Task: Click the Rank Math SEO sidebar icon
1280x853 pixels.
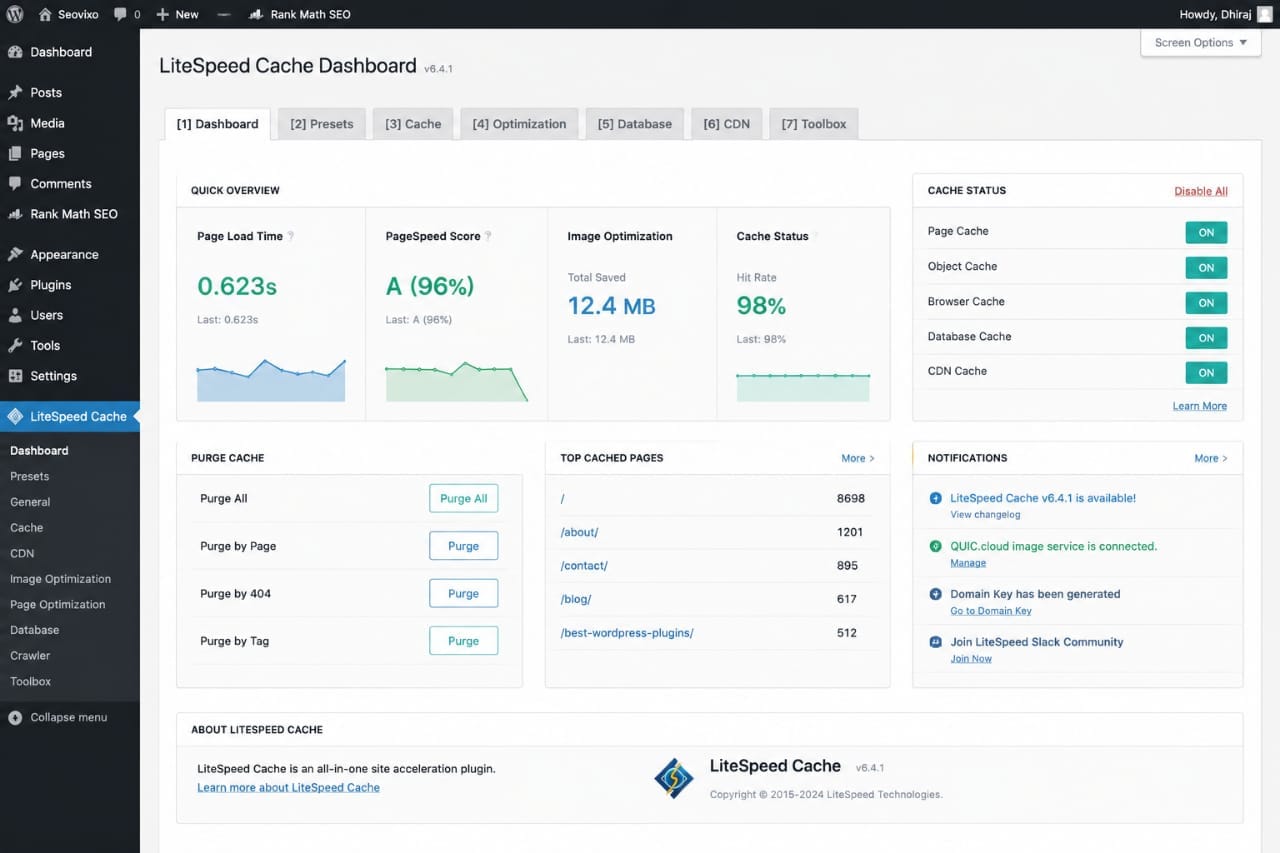Action: [15, 214]
